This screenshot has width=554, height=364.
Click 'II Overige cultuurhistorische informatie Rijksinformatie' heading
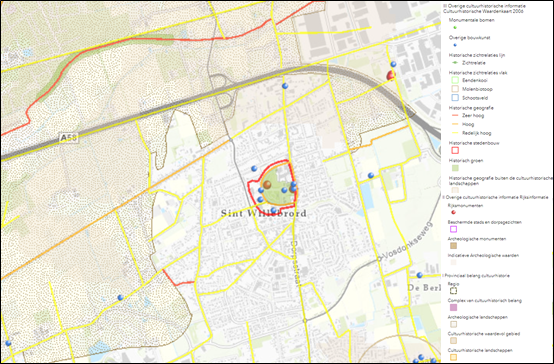point(495,197)
